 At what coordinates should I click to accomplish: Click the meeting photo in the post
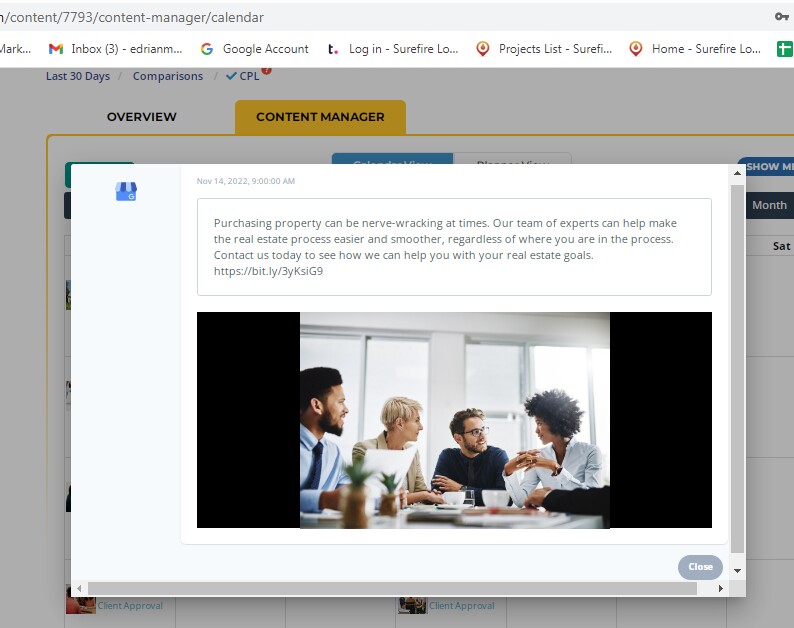click(x=454, y=420)
